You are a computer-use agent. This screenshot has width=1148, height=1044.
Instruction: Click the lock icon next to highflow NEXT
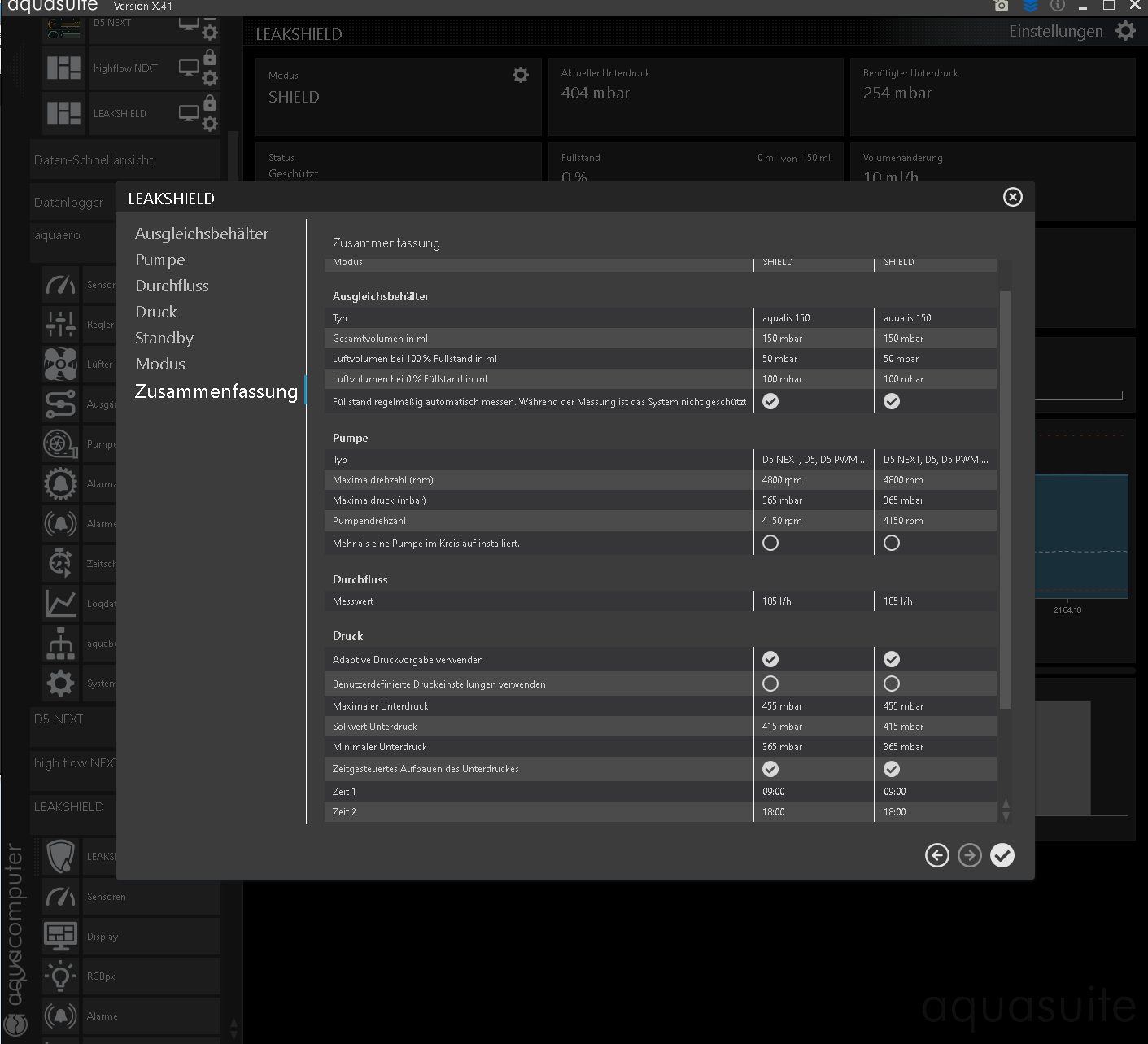[x=210, y=57]
